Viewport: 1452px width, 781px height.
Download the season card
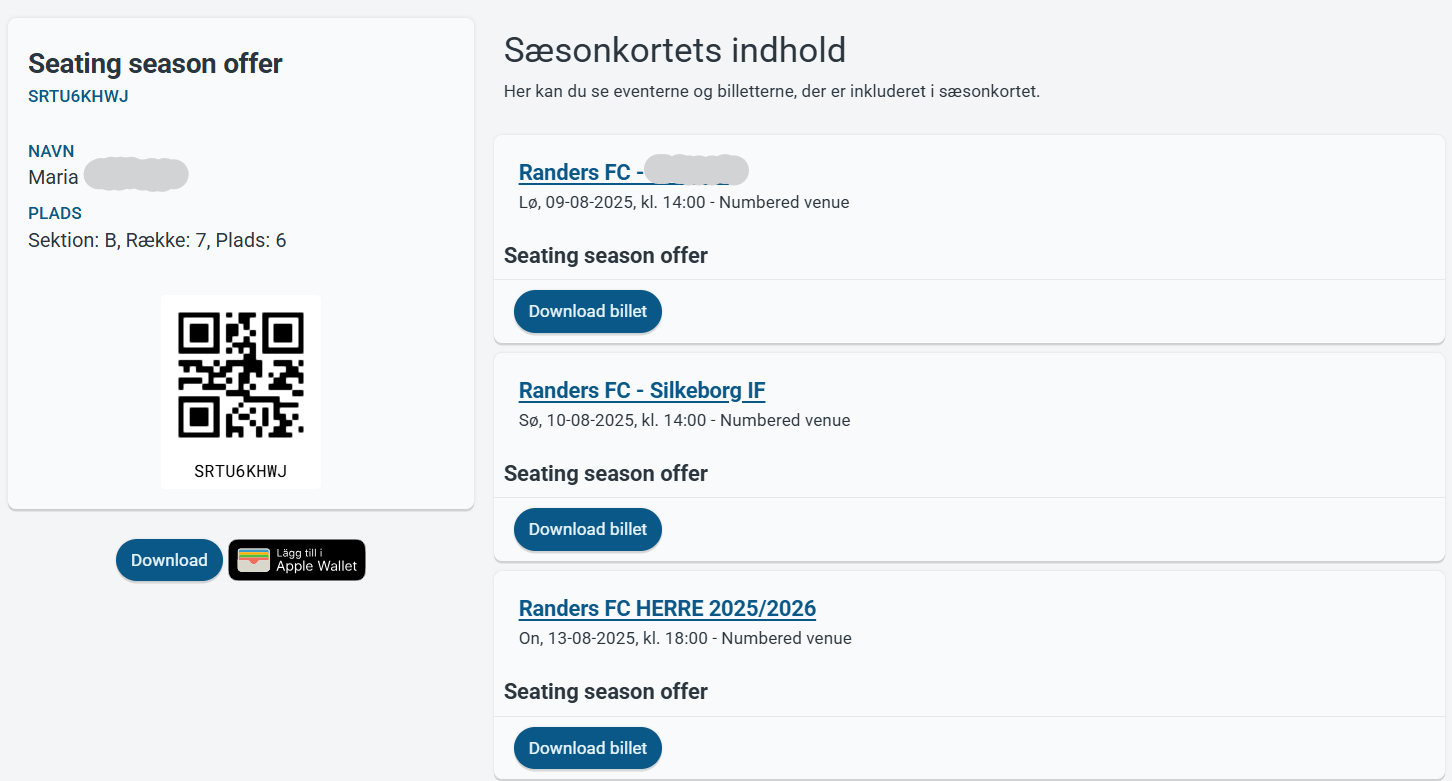[x=169, y=560]
